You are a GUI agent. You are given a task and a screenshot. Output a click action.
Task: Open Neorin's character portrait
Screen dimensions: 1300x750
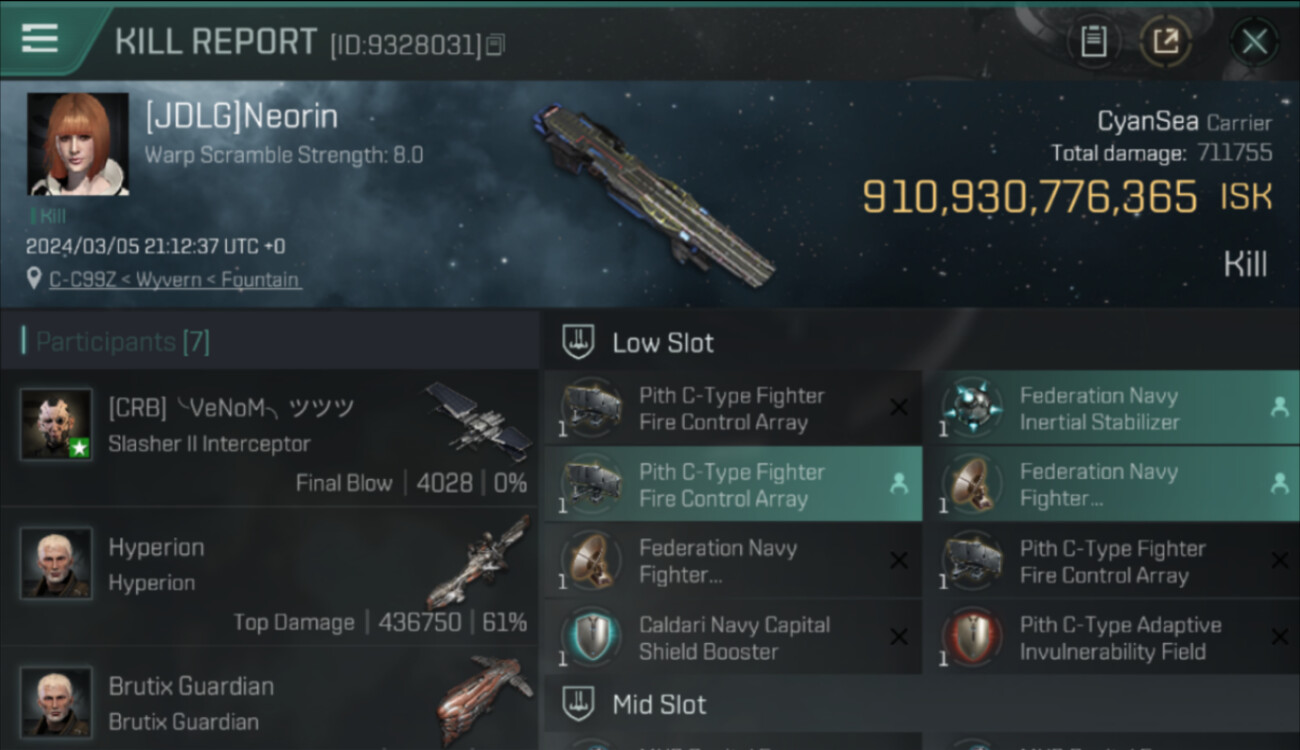click(78, 144)
